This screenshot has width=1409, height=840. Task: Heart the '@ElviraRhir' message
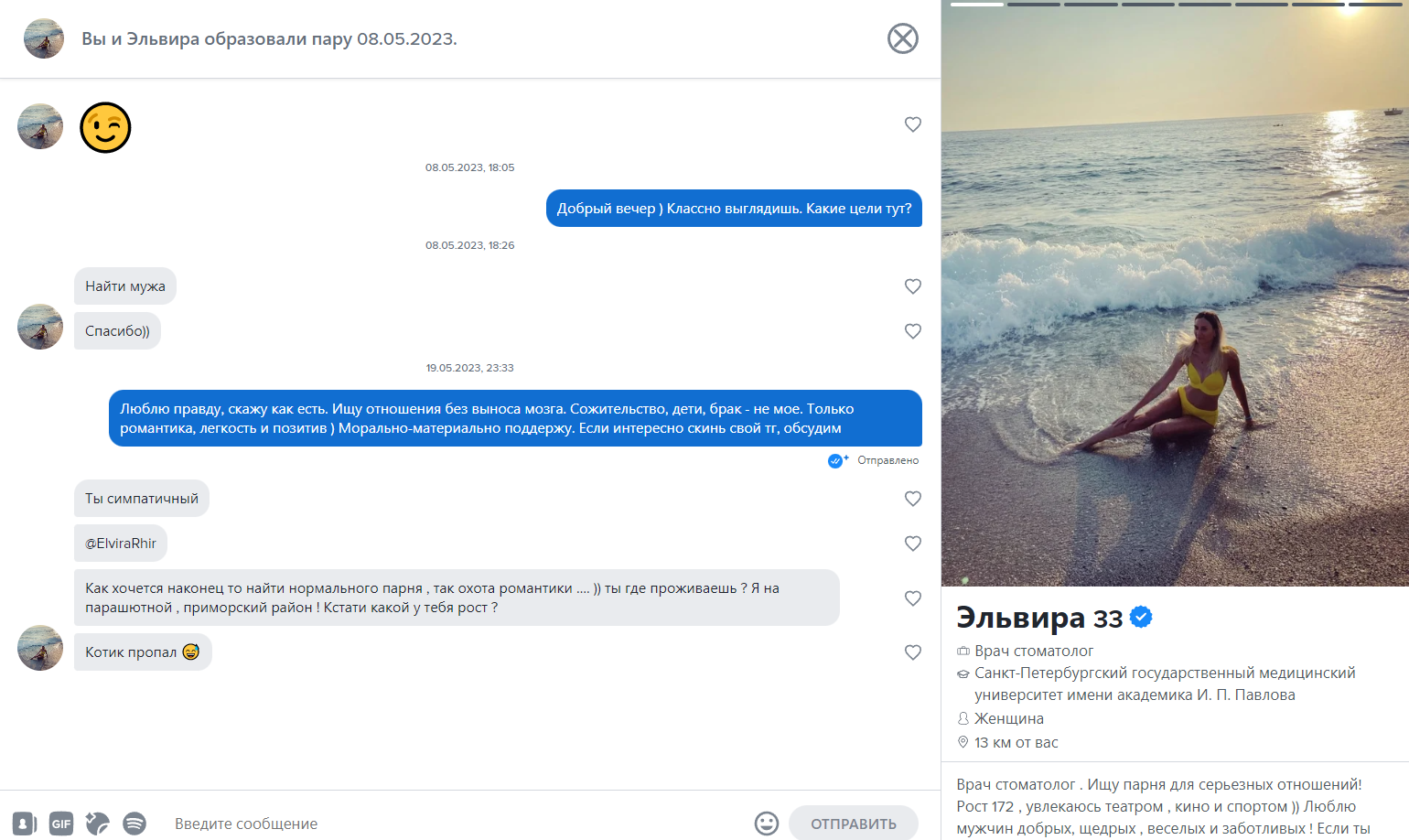(x=912, y=544)
